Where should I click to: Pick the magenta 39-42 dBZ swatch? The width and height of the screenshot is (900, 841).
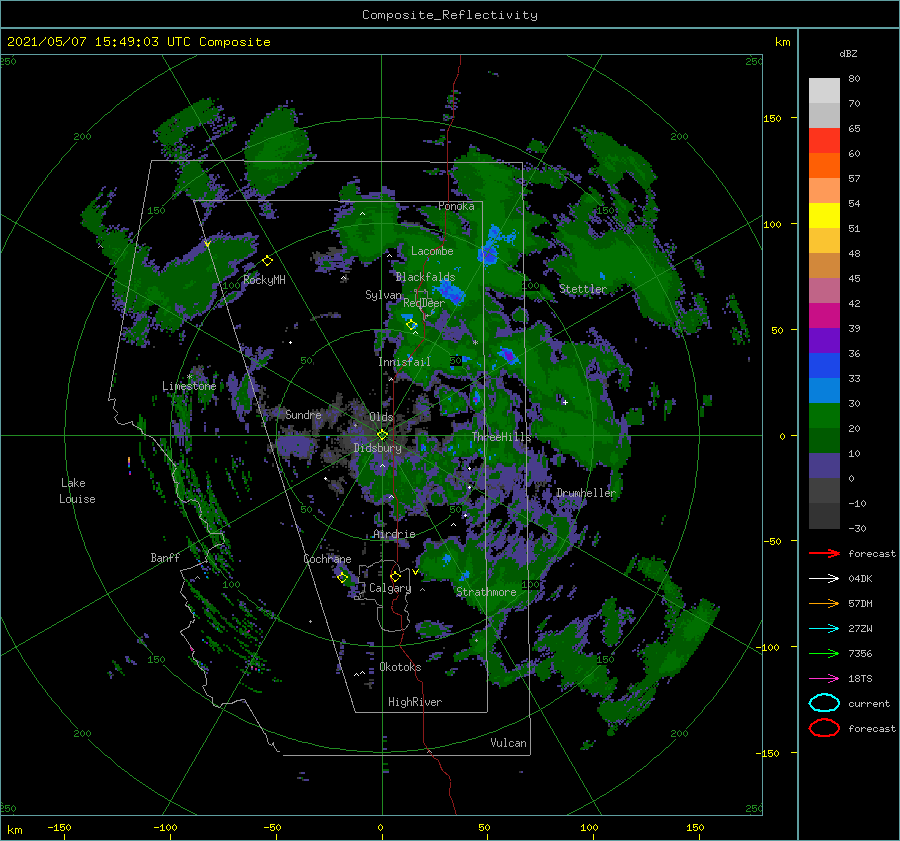[824, 316]
